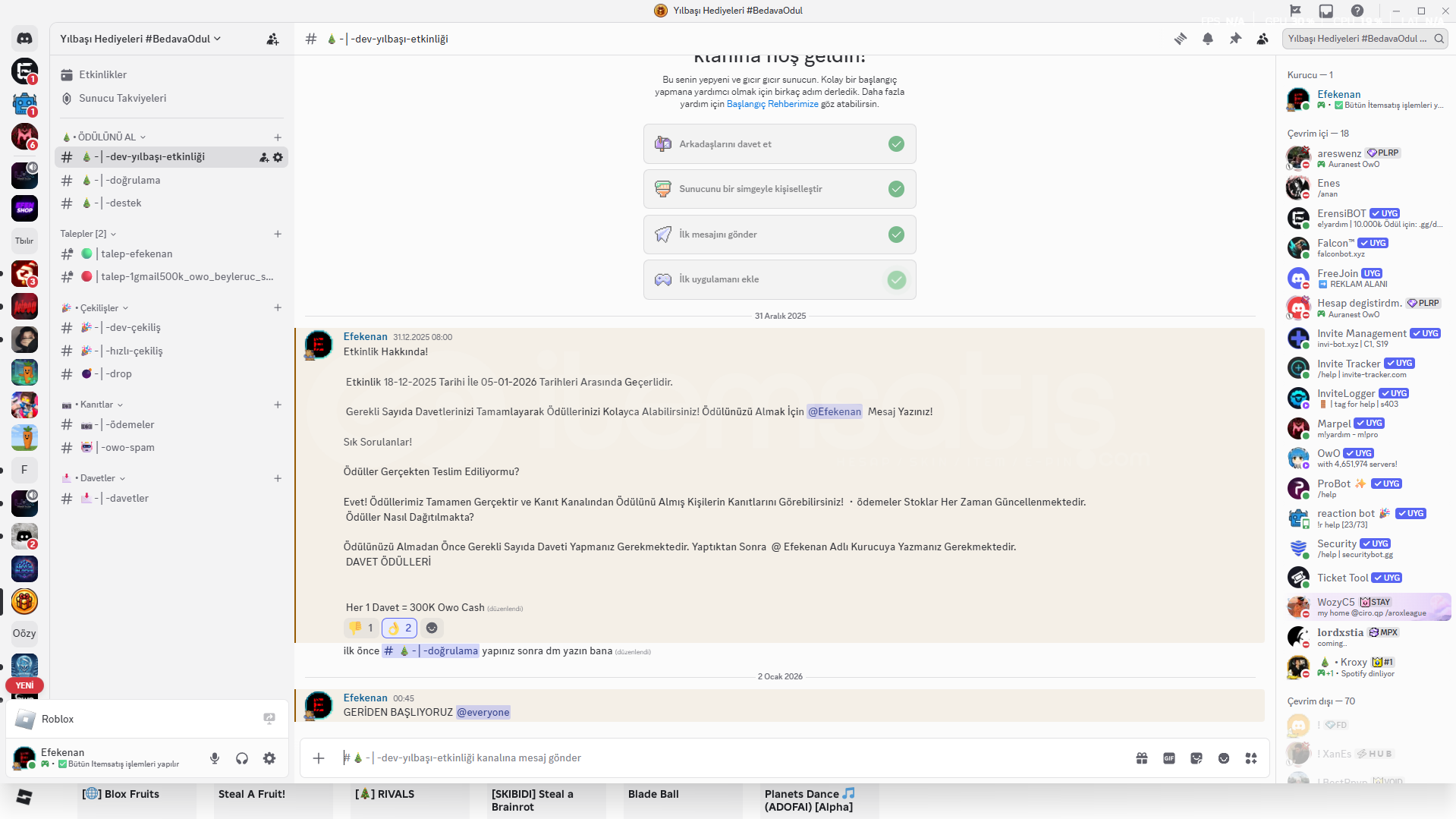Click the Arkadaşlarını davet et card
1456x819 pixels.
[779, 144]
